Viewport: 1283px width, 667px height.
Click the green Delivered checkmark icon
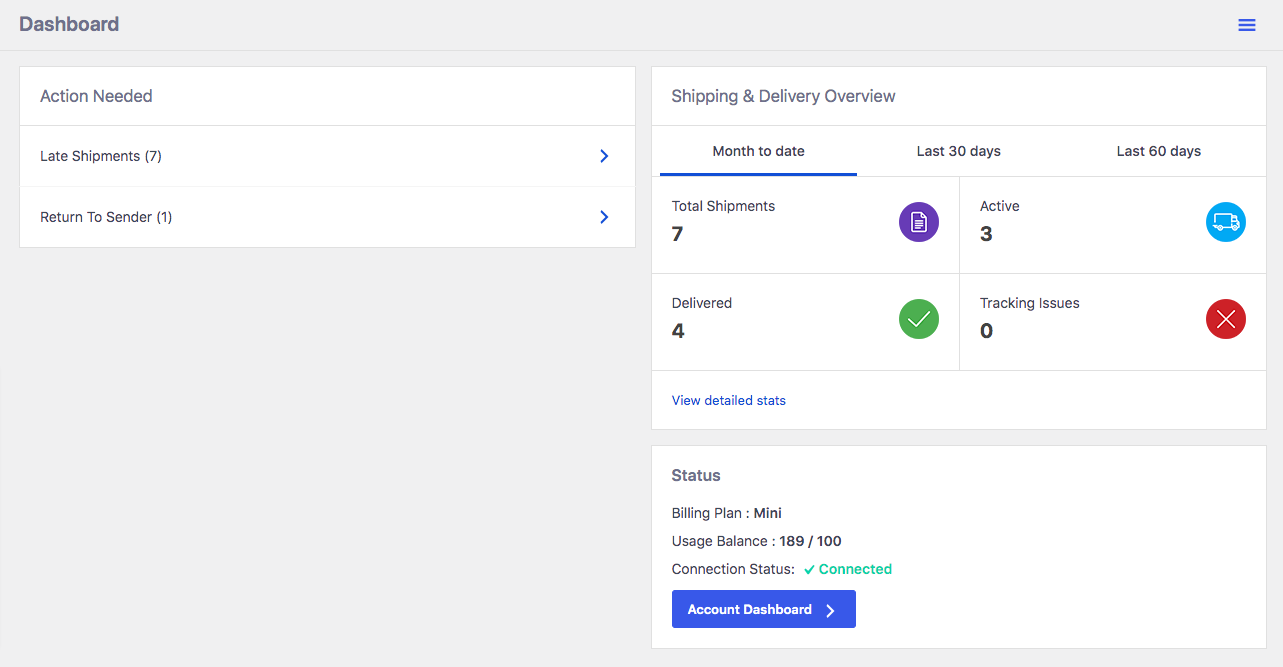click(918, 319)
